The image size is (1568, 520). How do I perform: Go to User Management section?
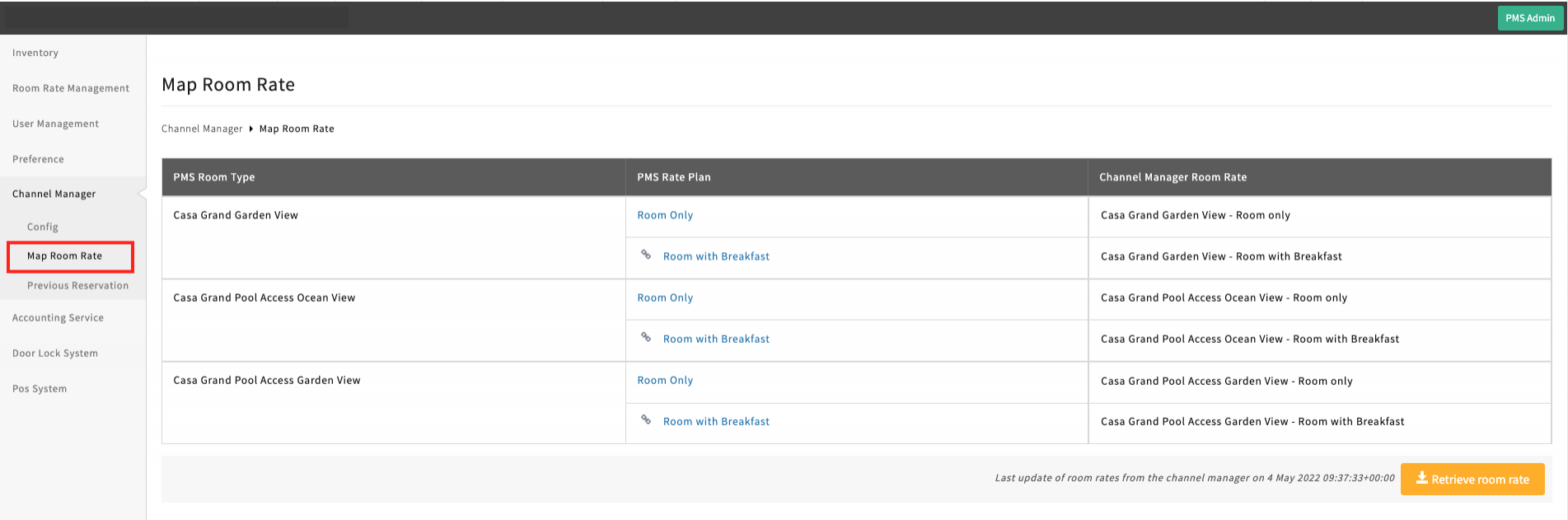click(55, 124)
